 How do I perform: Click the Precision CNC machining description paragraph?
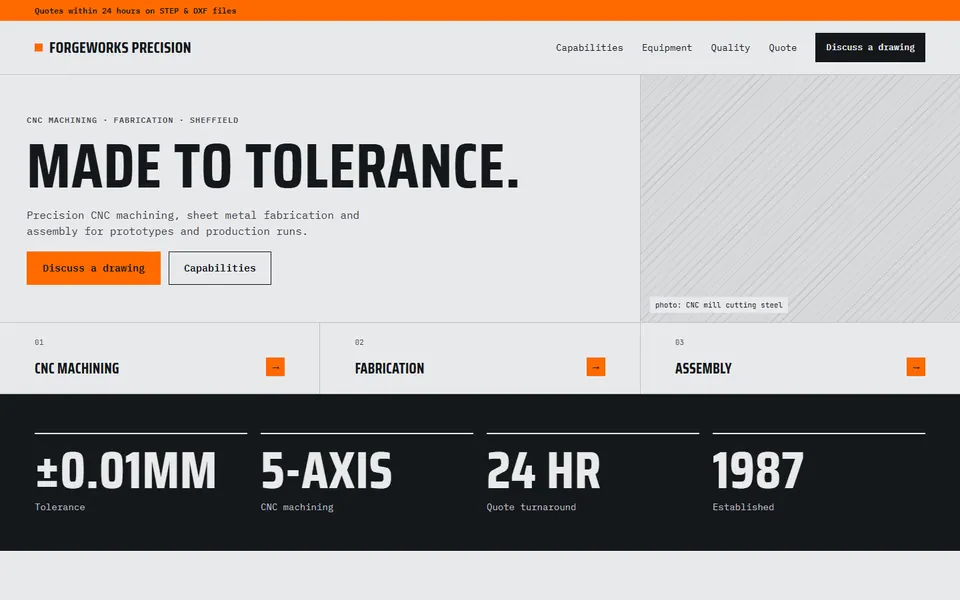(x=193, y=223)
